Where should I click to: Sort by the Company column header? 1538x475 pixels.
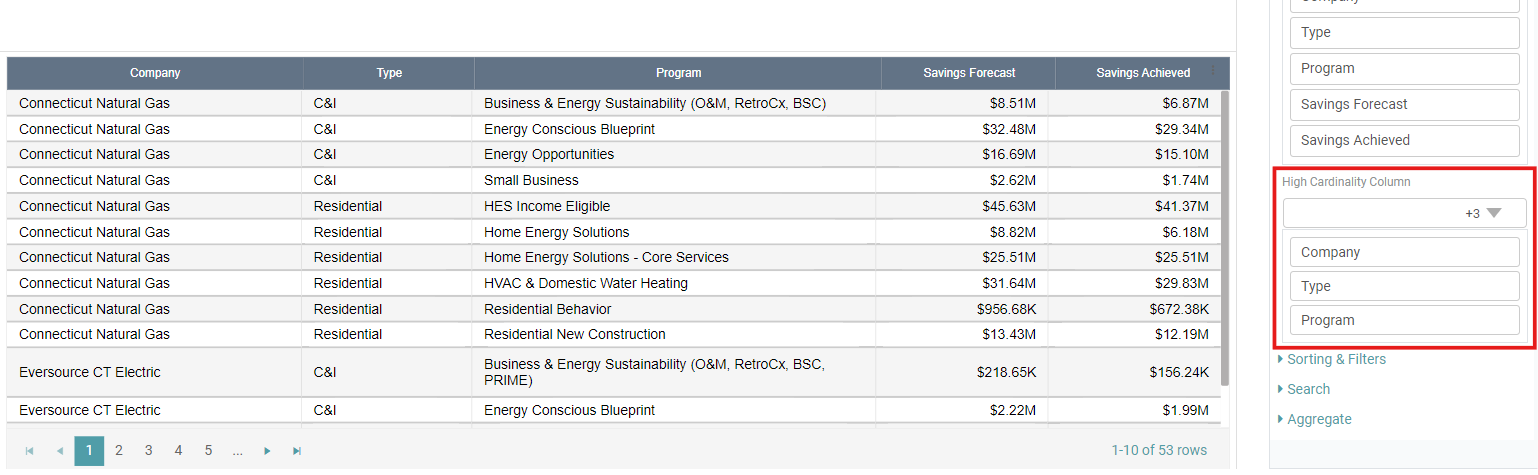click(x=155, y=73)
